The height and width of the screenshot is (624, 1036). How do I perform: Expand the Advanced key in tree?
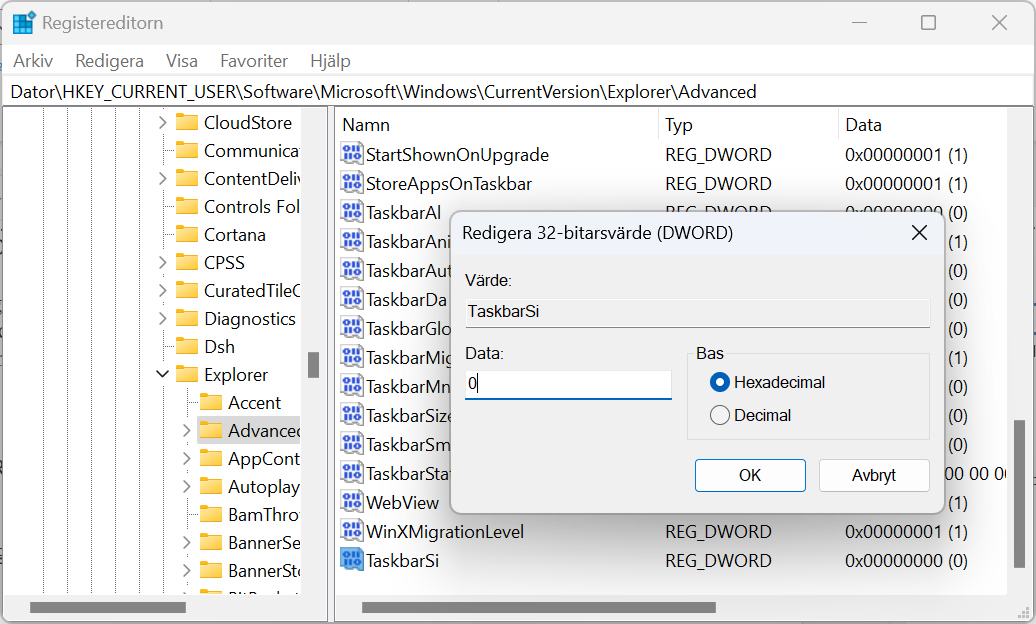coord(186,431)
